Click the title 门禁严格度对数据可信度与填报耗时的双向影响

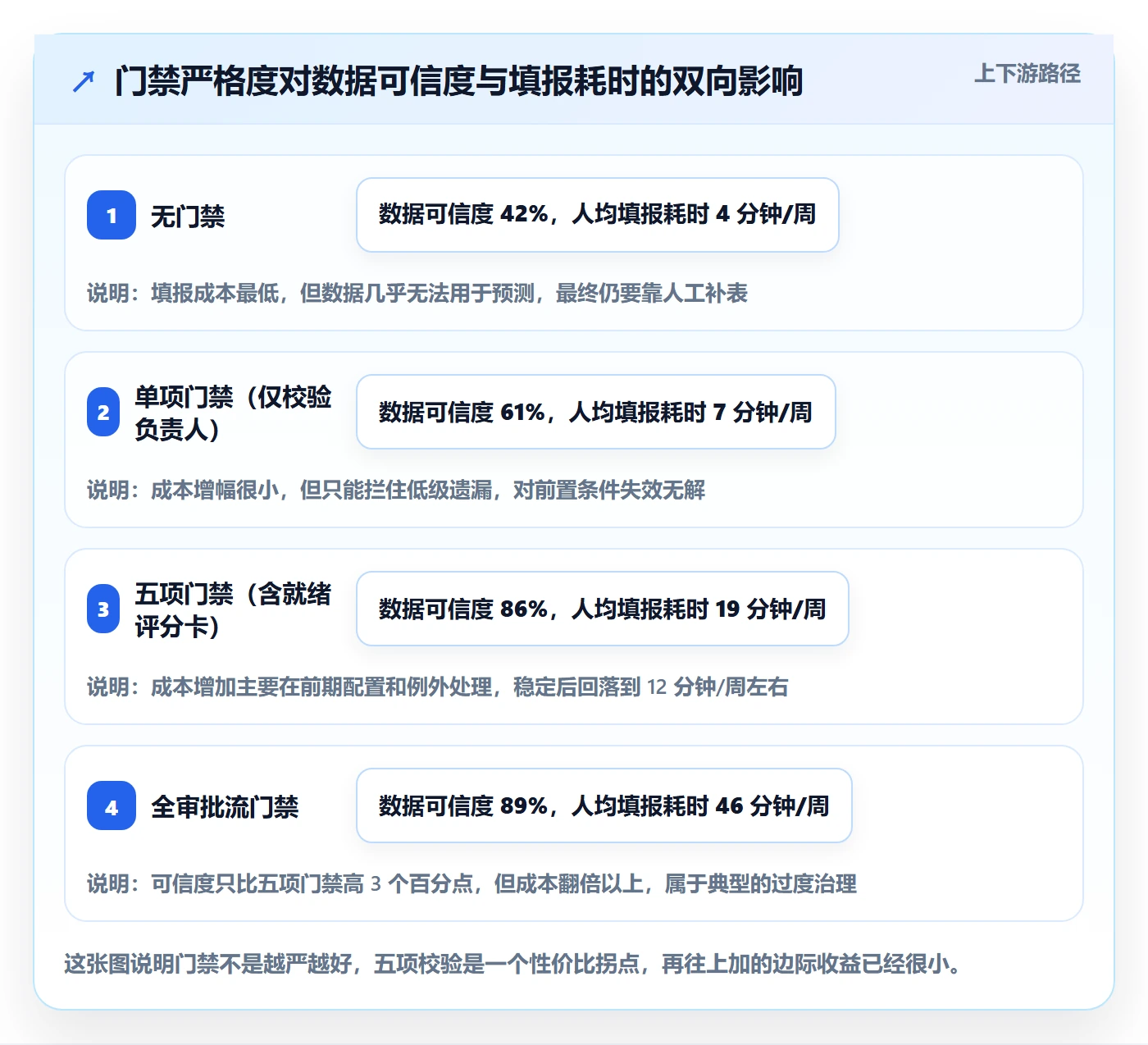pos(458,81)
